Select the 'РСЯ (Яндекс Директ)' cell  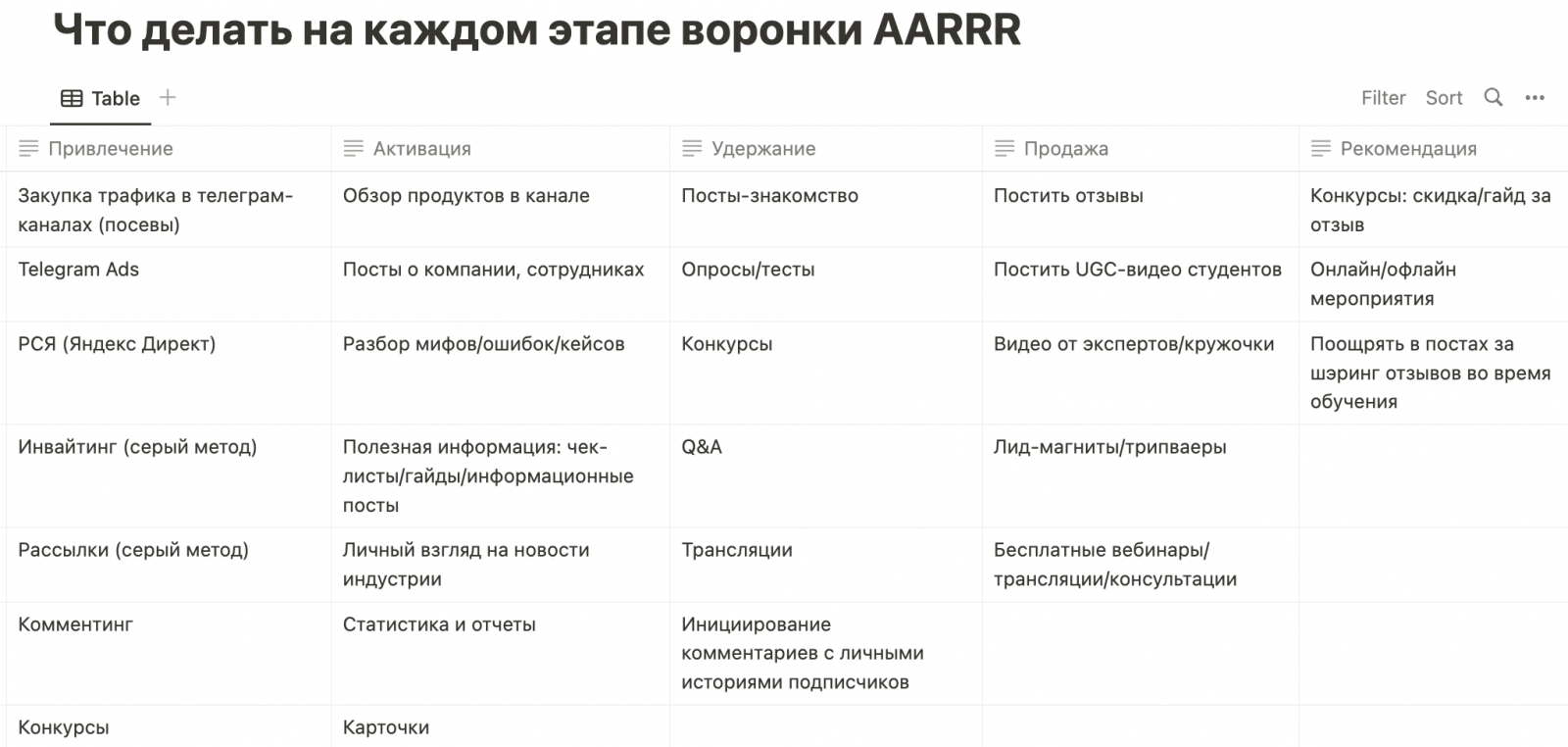point(169,373)
